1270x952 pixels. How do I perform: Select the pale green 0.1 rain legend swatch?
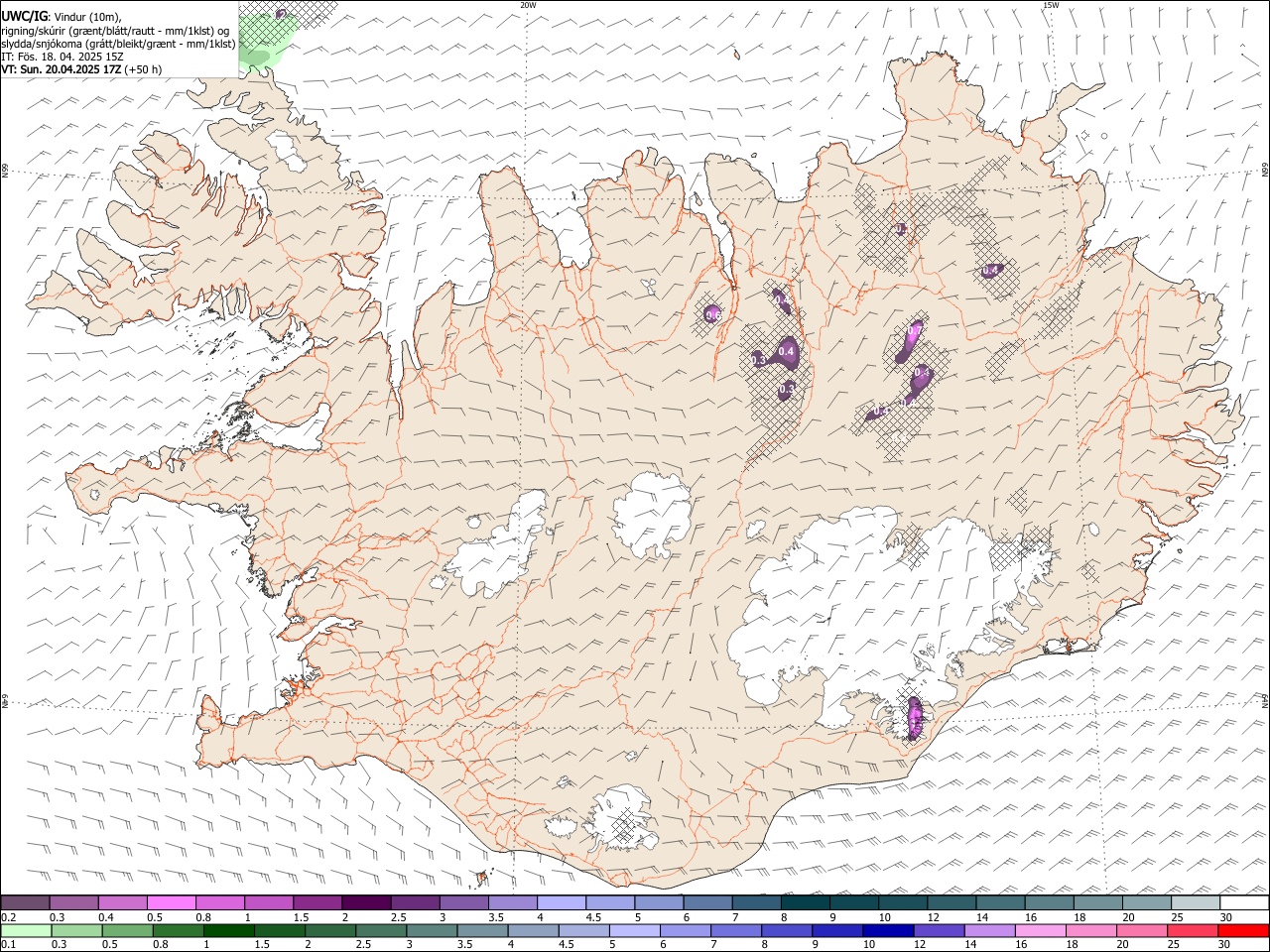coord(27,930)
